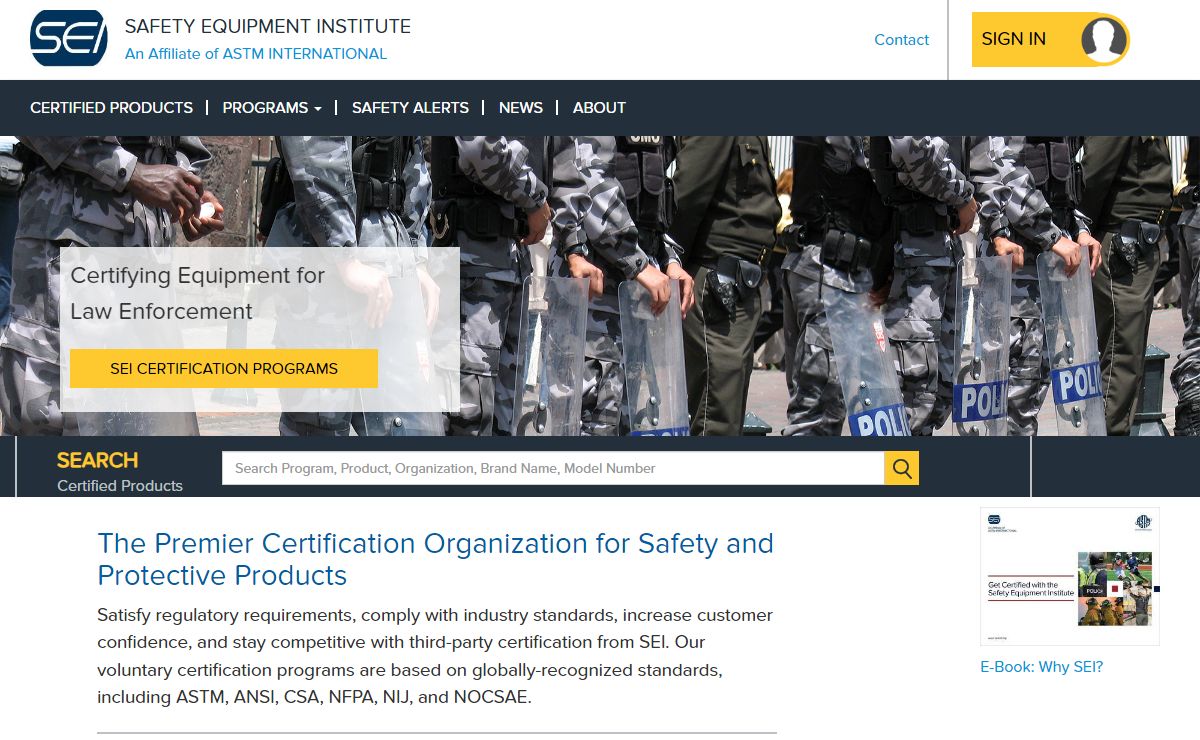
Task: Click the SEARCH Certified Products label
Action: click(x=120, y=472)
